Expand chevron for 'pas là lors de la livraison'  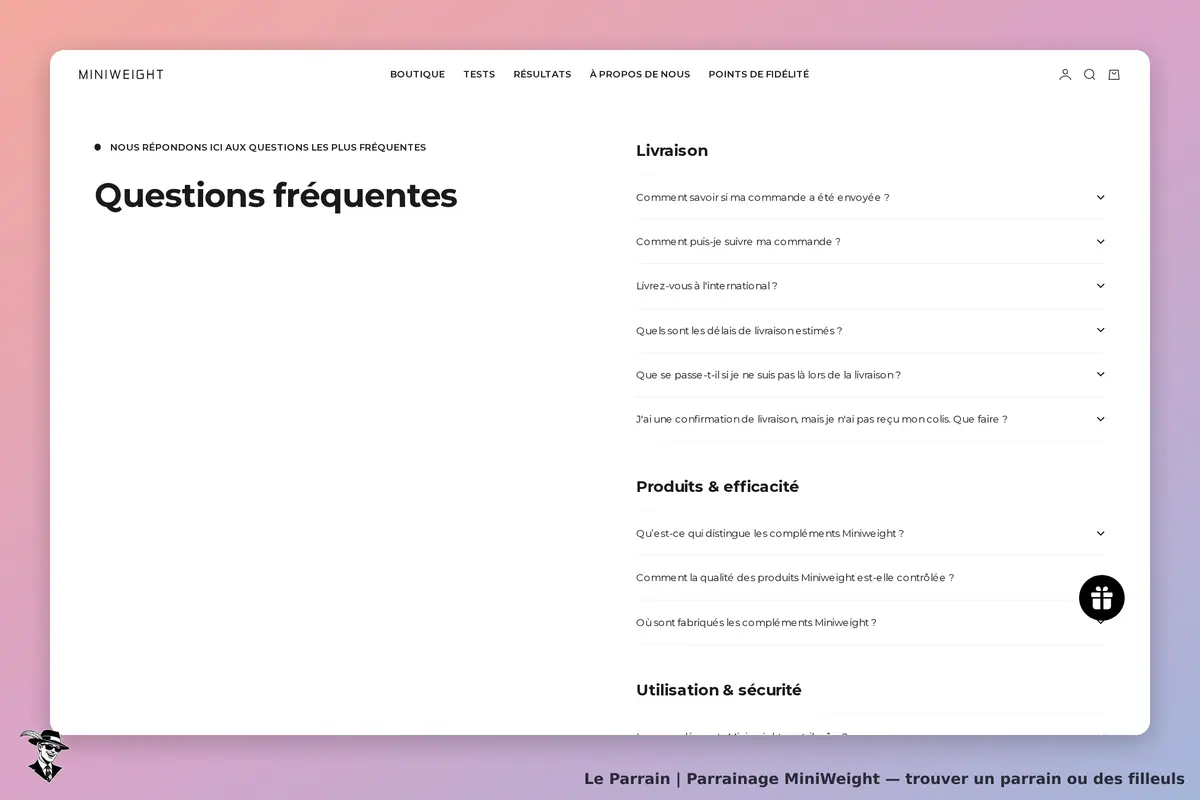coord(1100,374)
